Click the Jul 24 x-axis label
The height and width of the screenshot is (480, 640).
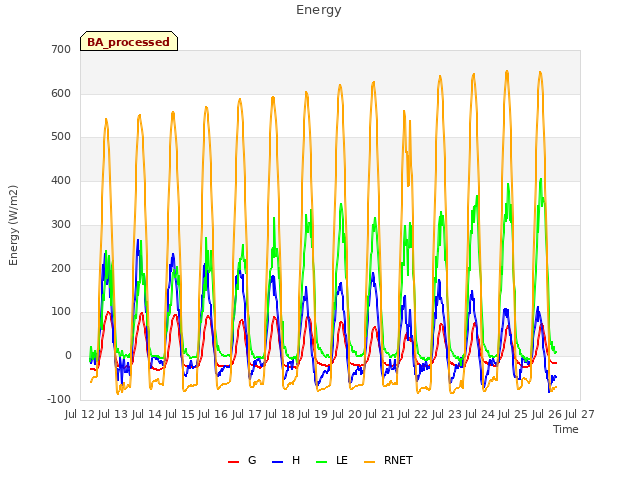[480, 415]
